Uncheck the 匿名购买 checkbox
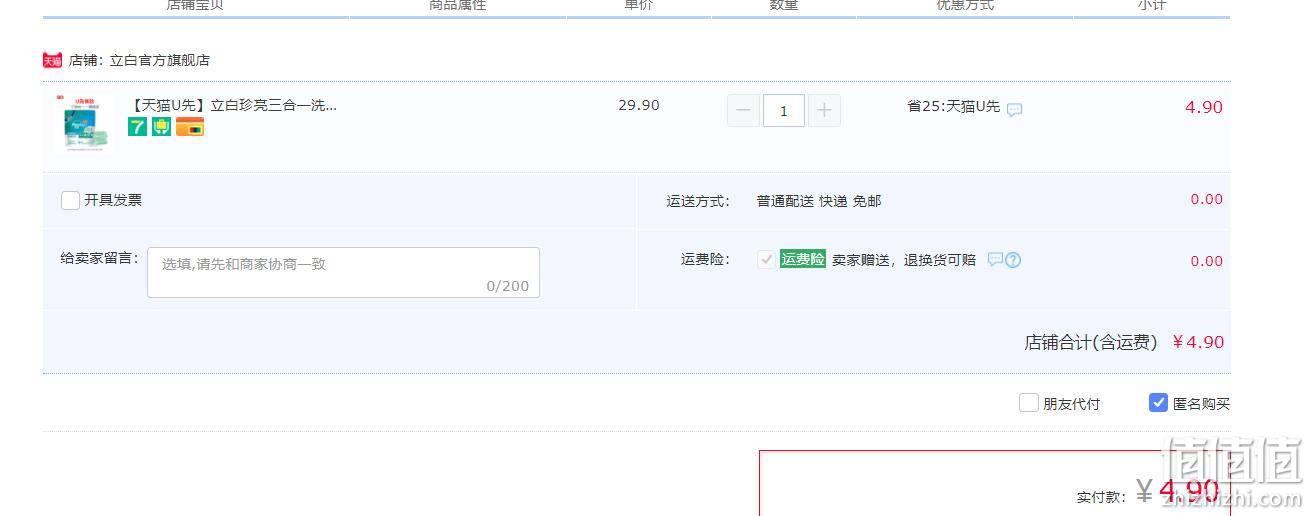The height and width of the screenshot is (516, 1311). point(1158,403)
